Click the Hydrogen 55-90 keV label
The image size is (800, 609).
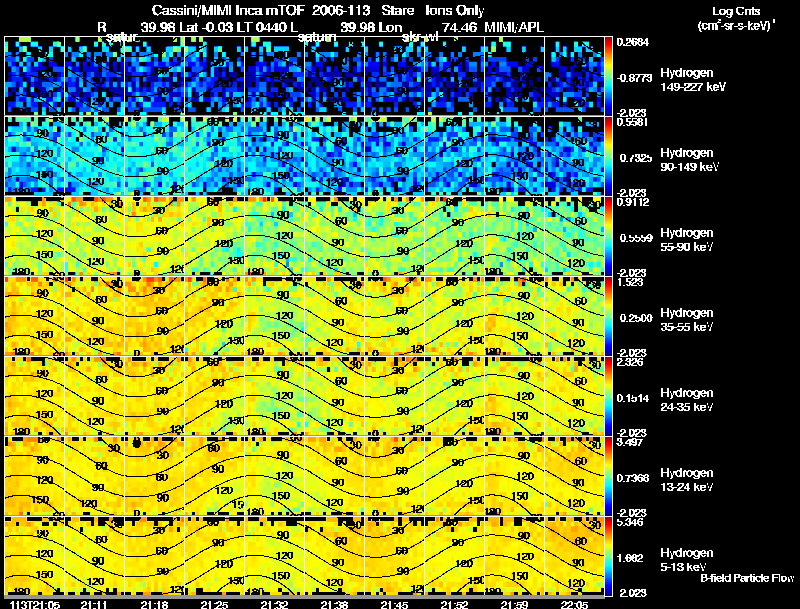click(x=687, y=240)
